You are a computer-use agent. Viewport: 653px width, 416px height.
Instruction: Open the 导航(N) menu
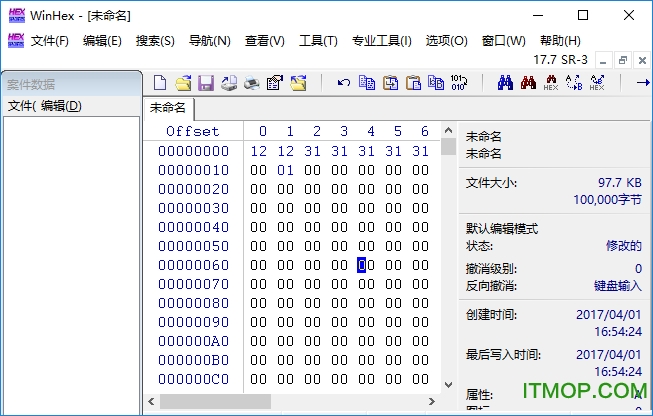pyautogui.click(x=209, y=41)
